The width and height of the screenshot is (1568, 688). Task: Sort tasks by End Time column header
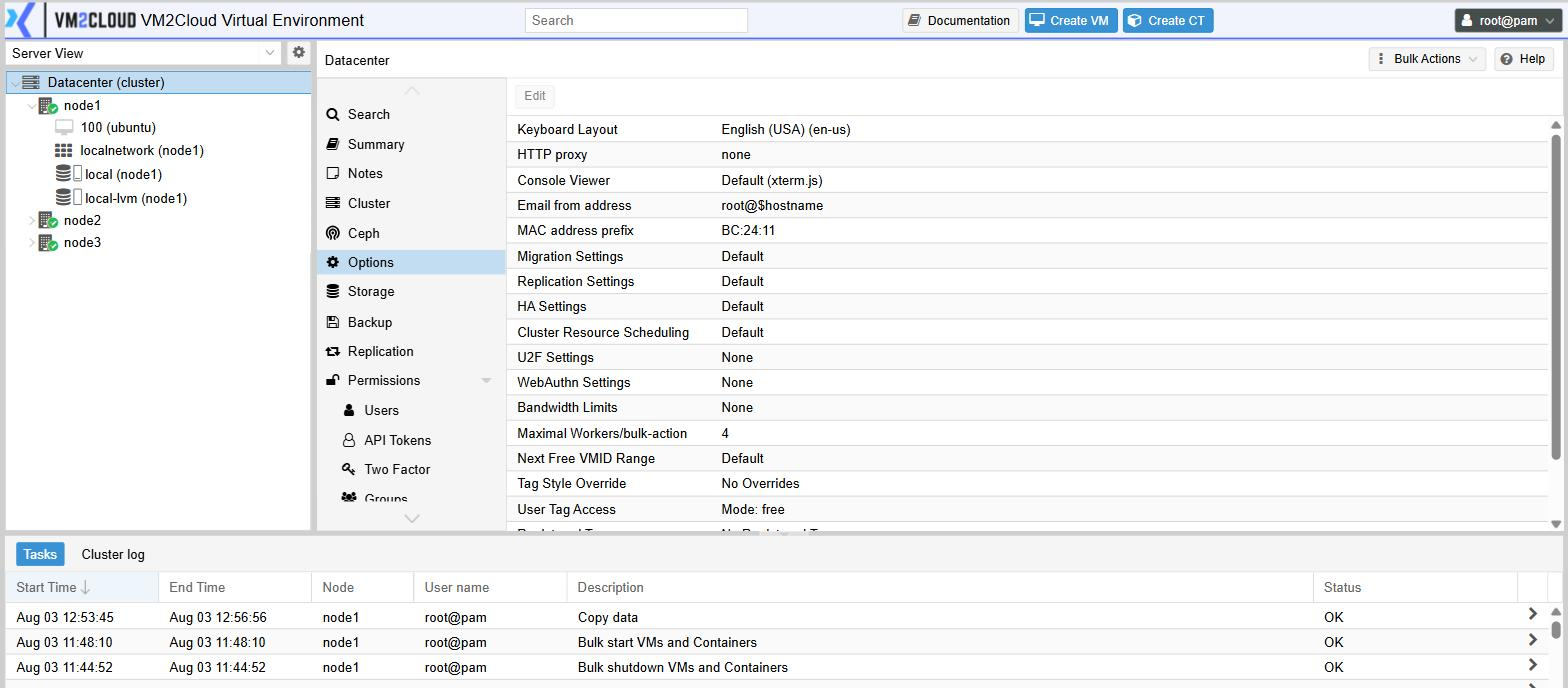pos(235,587)
